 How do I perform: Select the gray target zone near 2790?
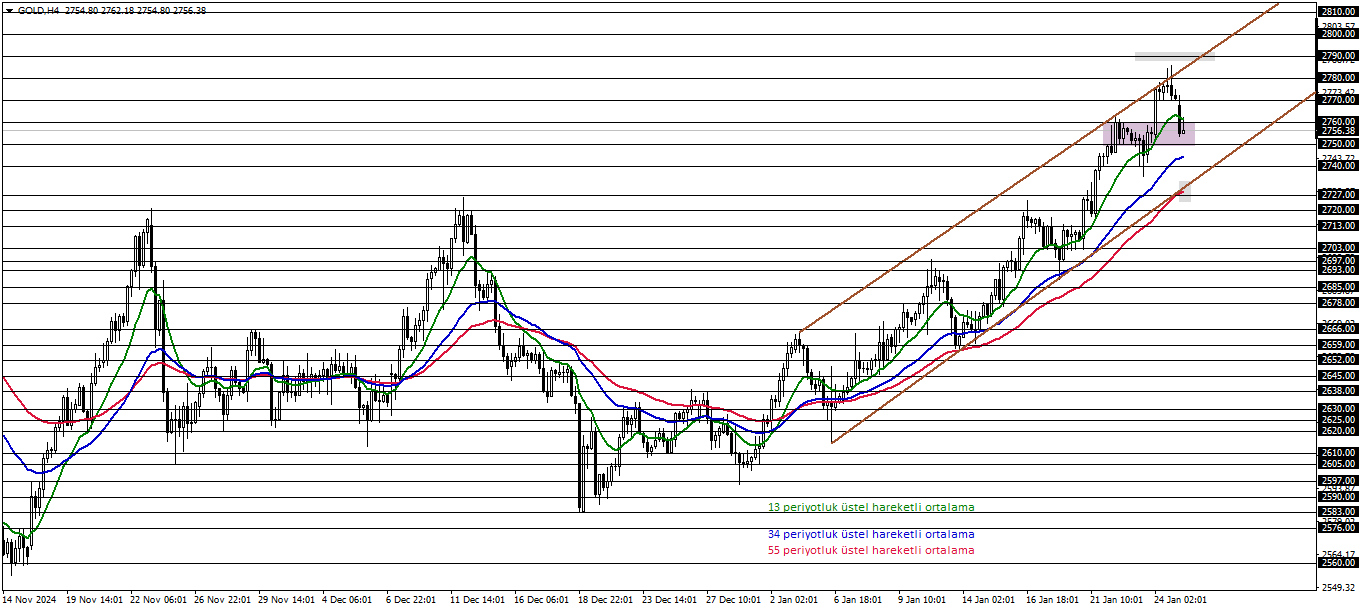point(1175,56)
